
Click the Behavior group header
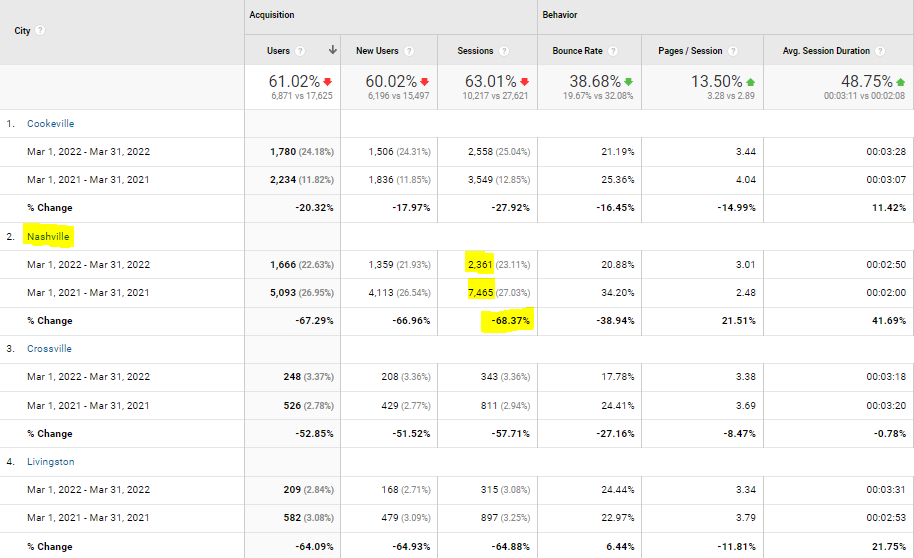point(560,15)
